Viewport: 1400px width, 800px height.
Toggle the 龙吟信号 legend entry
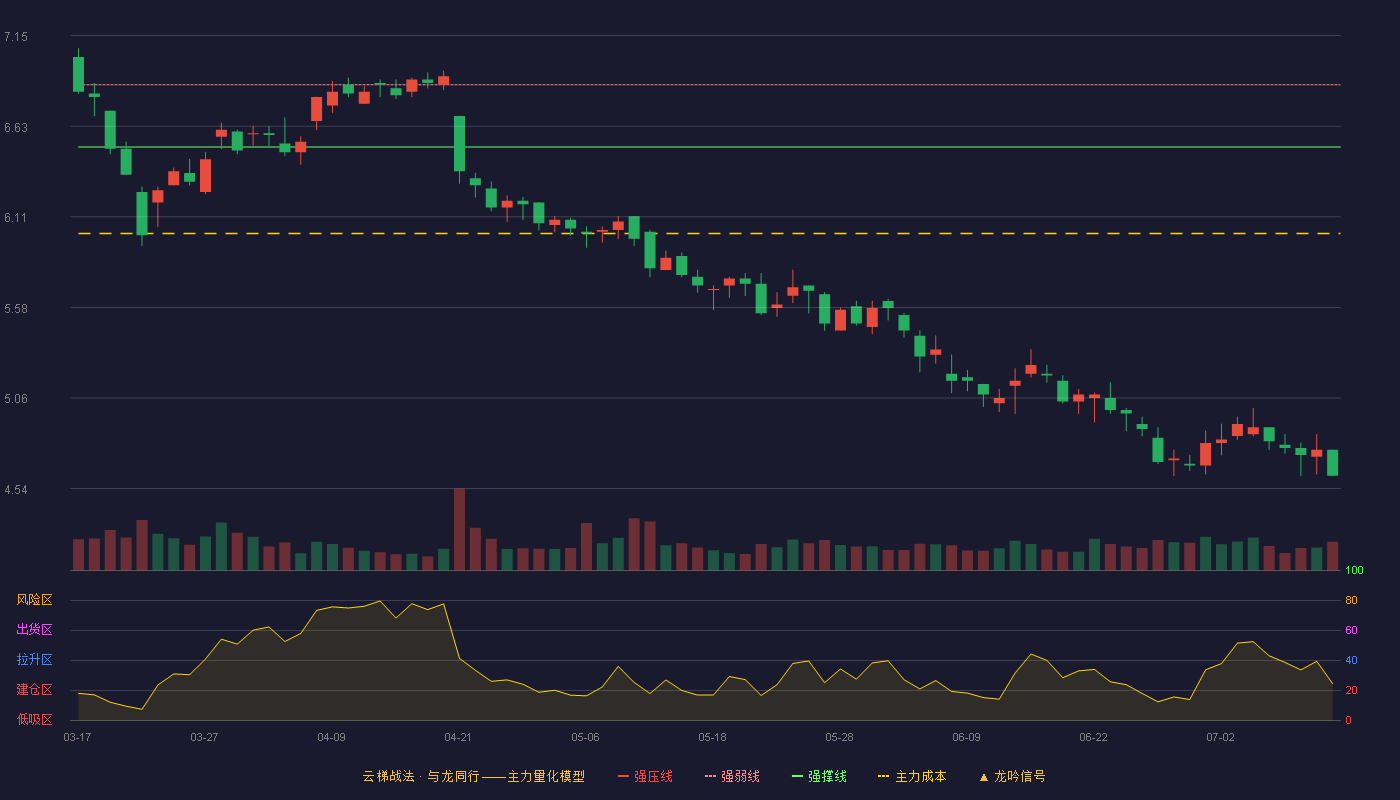click(x=1012, y=776)
